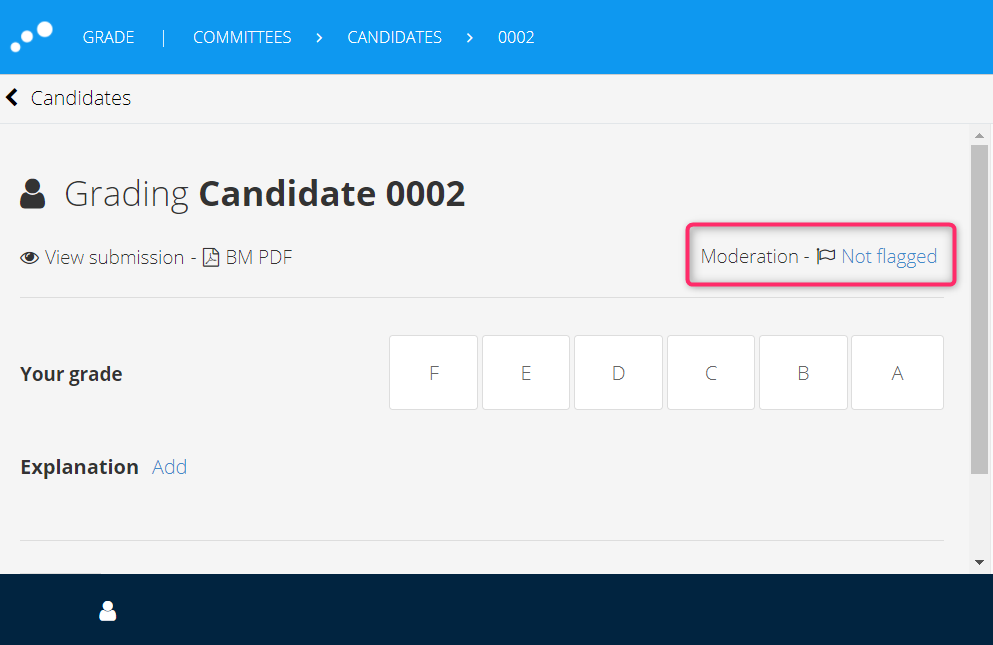This screenshot has height=645, width=993.
Task: Select grade F
Action: 433,373
